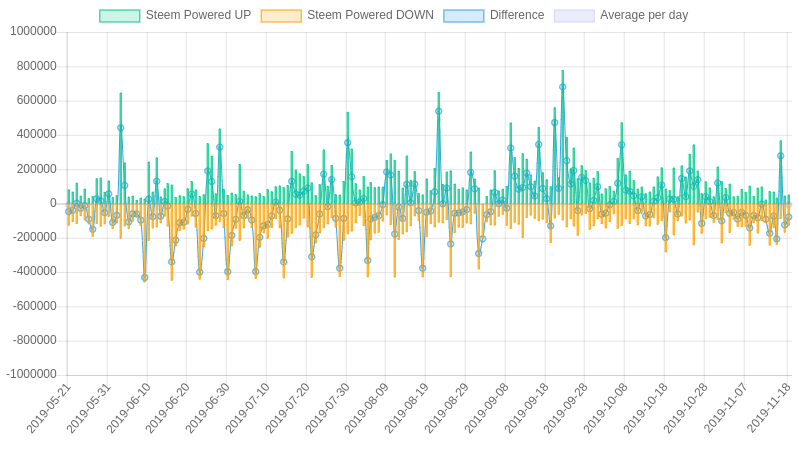Toggle the Steem Powered DOWN legend label
Screen dimensions: 798x450
370,15
